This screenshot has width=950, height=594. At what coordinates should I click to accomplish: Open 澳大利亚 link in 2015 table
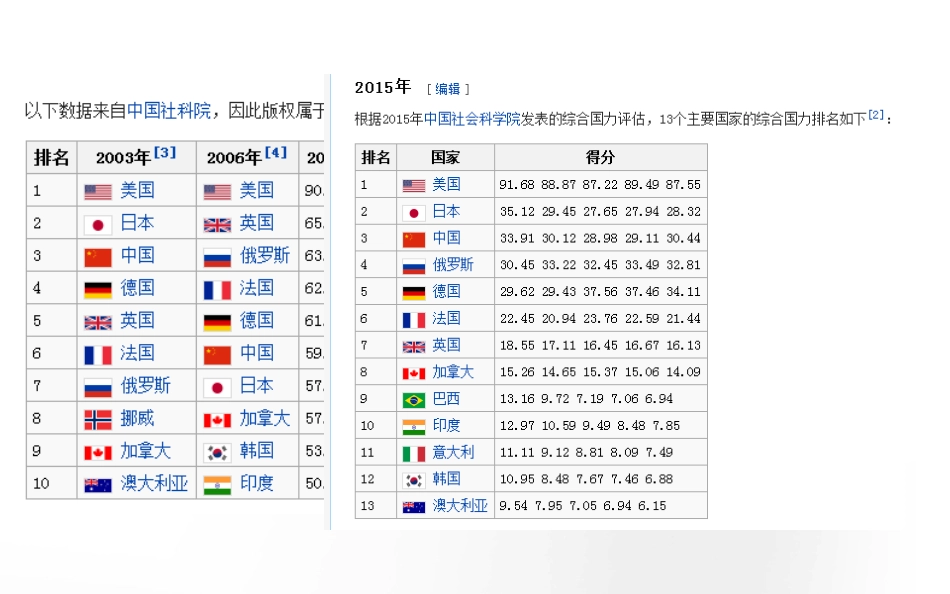[x=460, y=505]
